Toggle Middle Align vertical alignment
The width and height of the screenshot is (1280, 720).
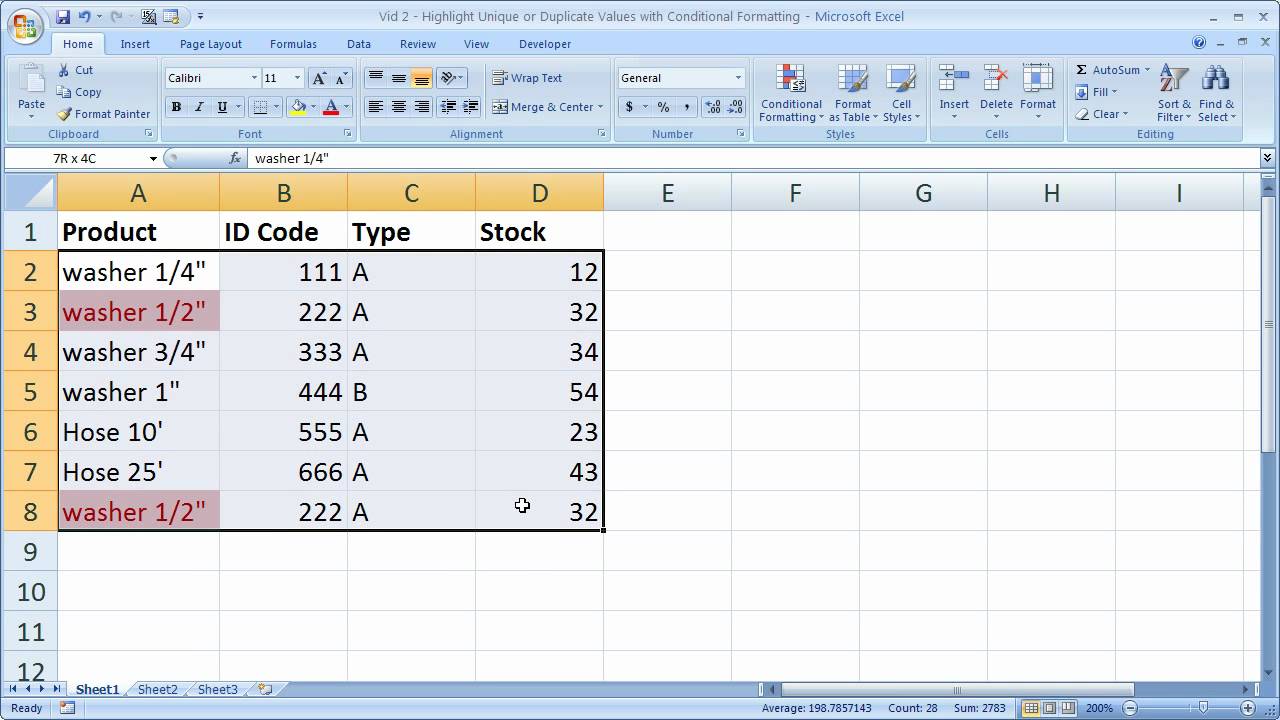[x=399, y=78]
